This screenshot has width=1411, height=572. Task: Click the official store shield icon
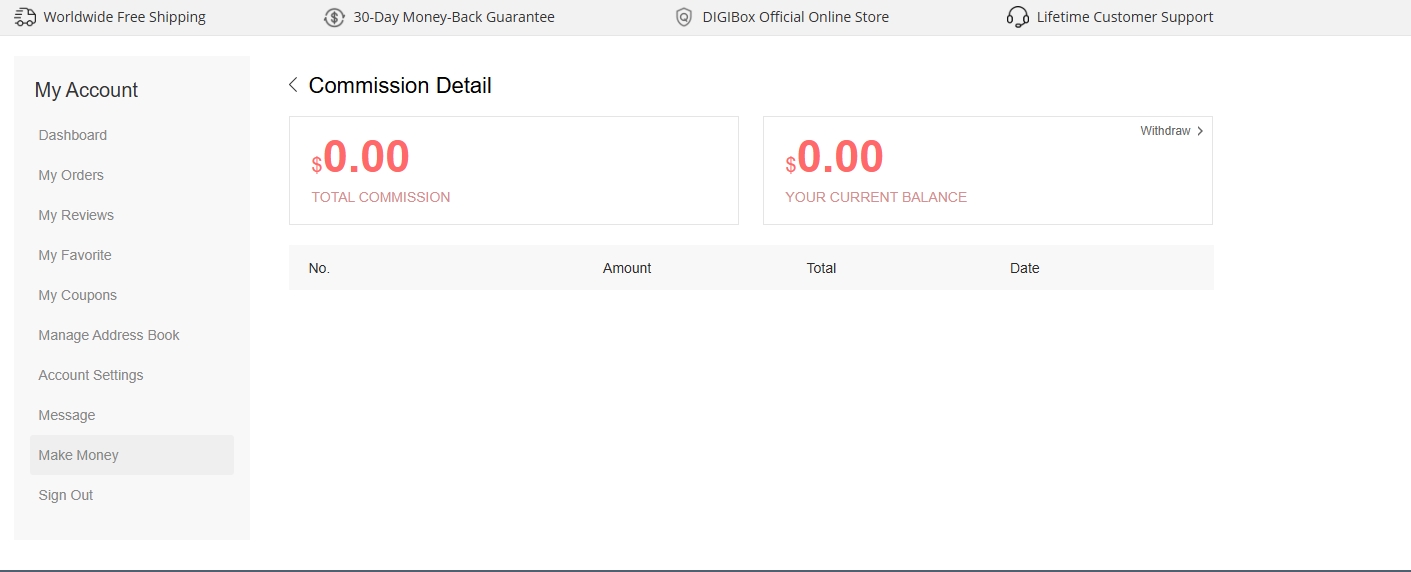point(684,17)
